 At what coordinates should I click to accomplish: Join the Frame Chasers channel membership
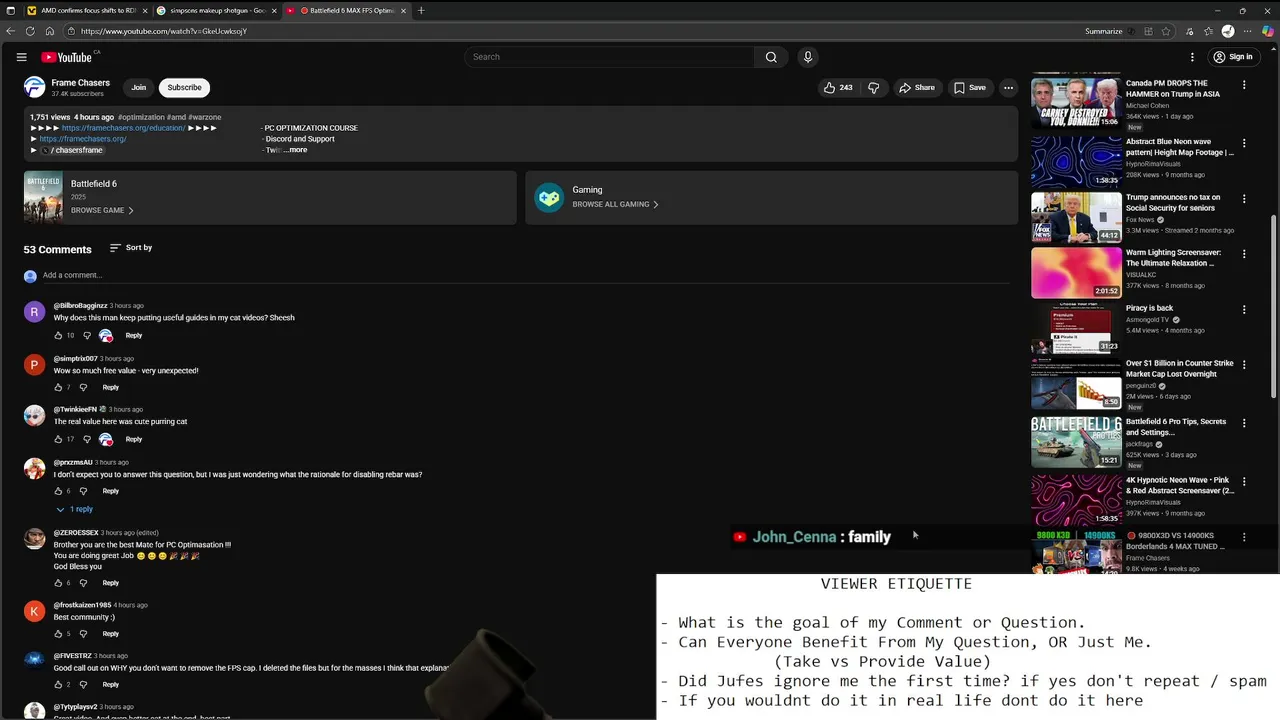click(x=138, y=88)
